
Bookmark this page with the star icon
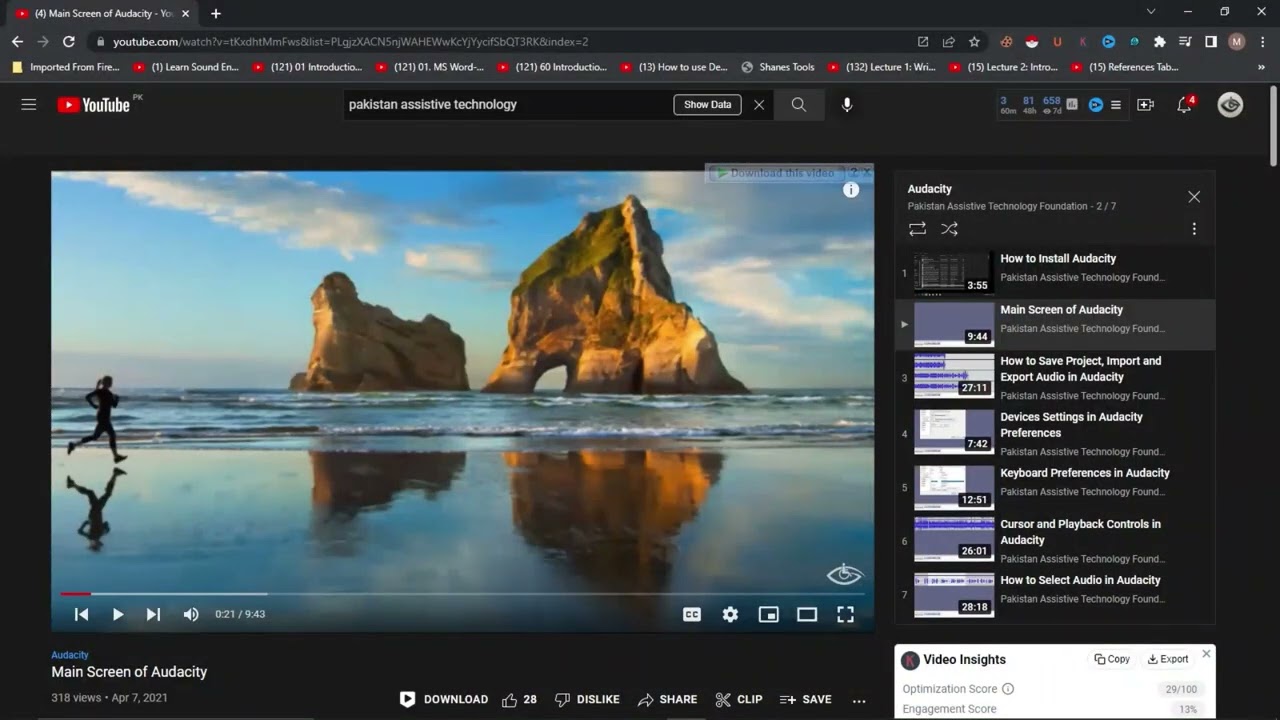[x=974, y=42]
